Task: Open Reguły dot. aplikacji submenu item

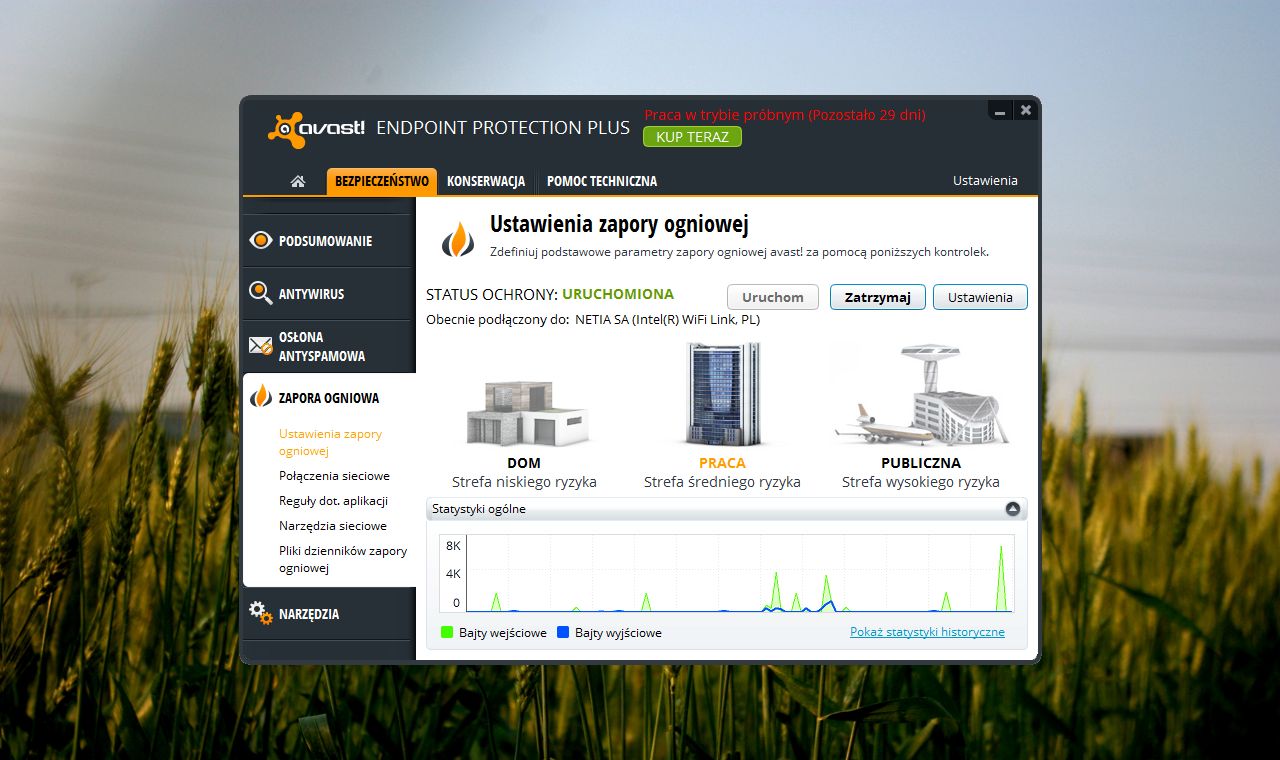Action: [x=333, y=501]
